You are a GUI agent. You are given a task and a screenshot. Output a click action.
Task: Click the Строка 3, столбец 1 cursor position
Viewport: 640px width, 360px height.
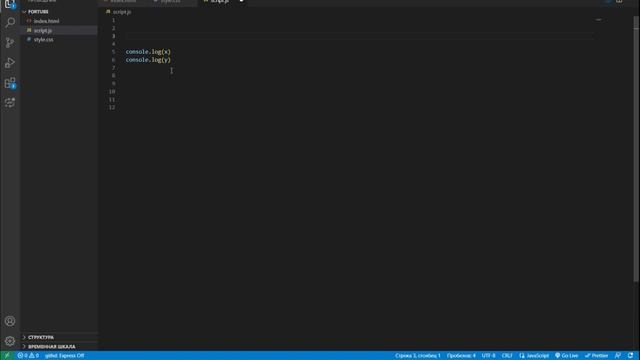point(417,356)
